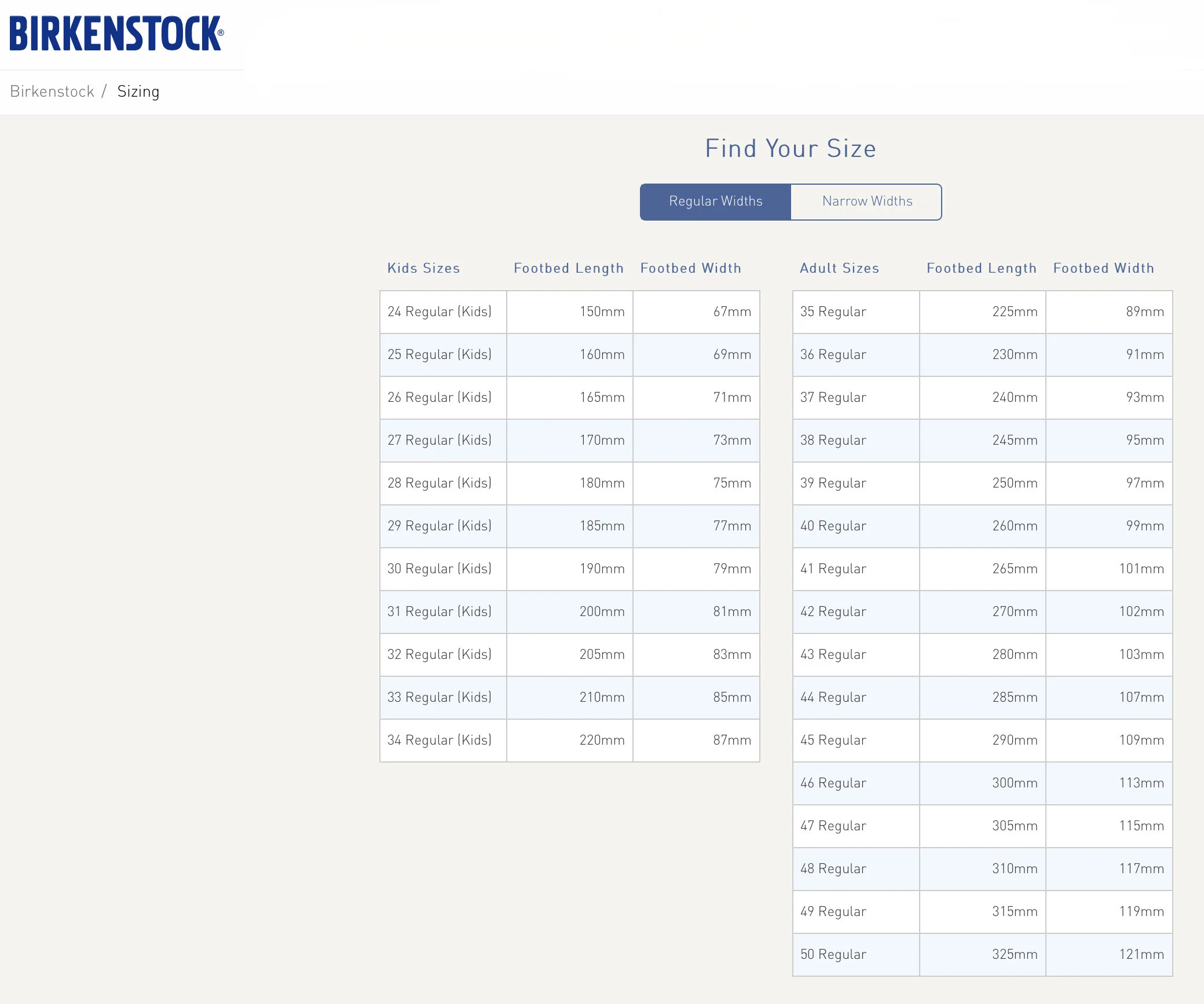Select the 24 Regular (Kids) row
Screen dimensions: 1204x1004
click(x=440, y=312)
